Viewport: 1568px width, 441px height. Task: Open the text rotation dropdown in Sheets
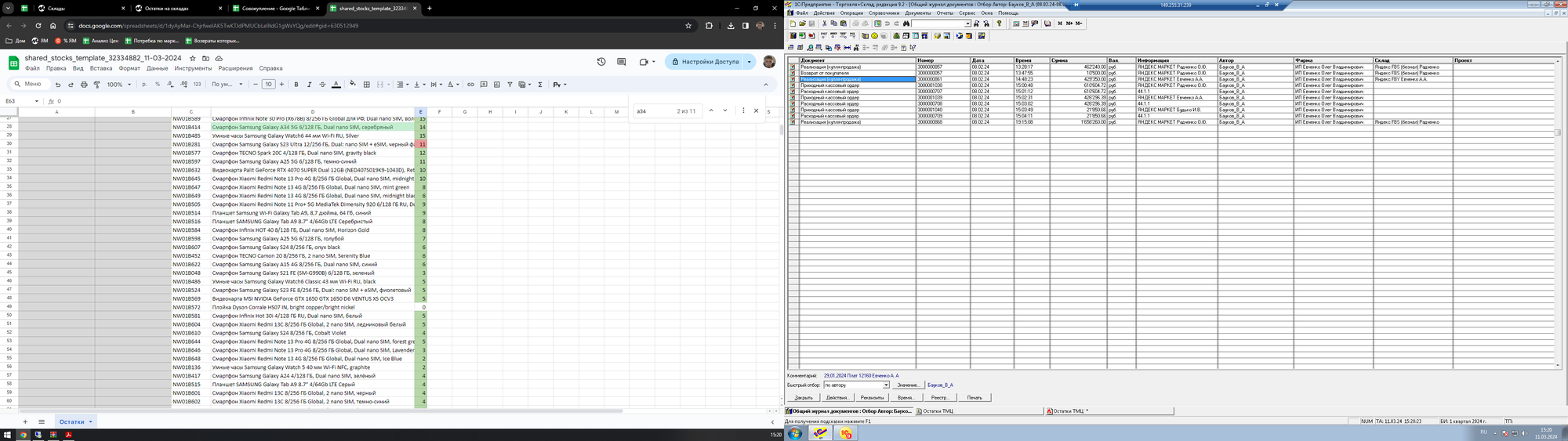[x=453, y=85]
